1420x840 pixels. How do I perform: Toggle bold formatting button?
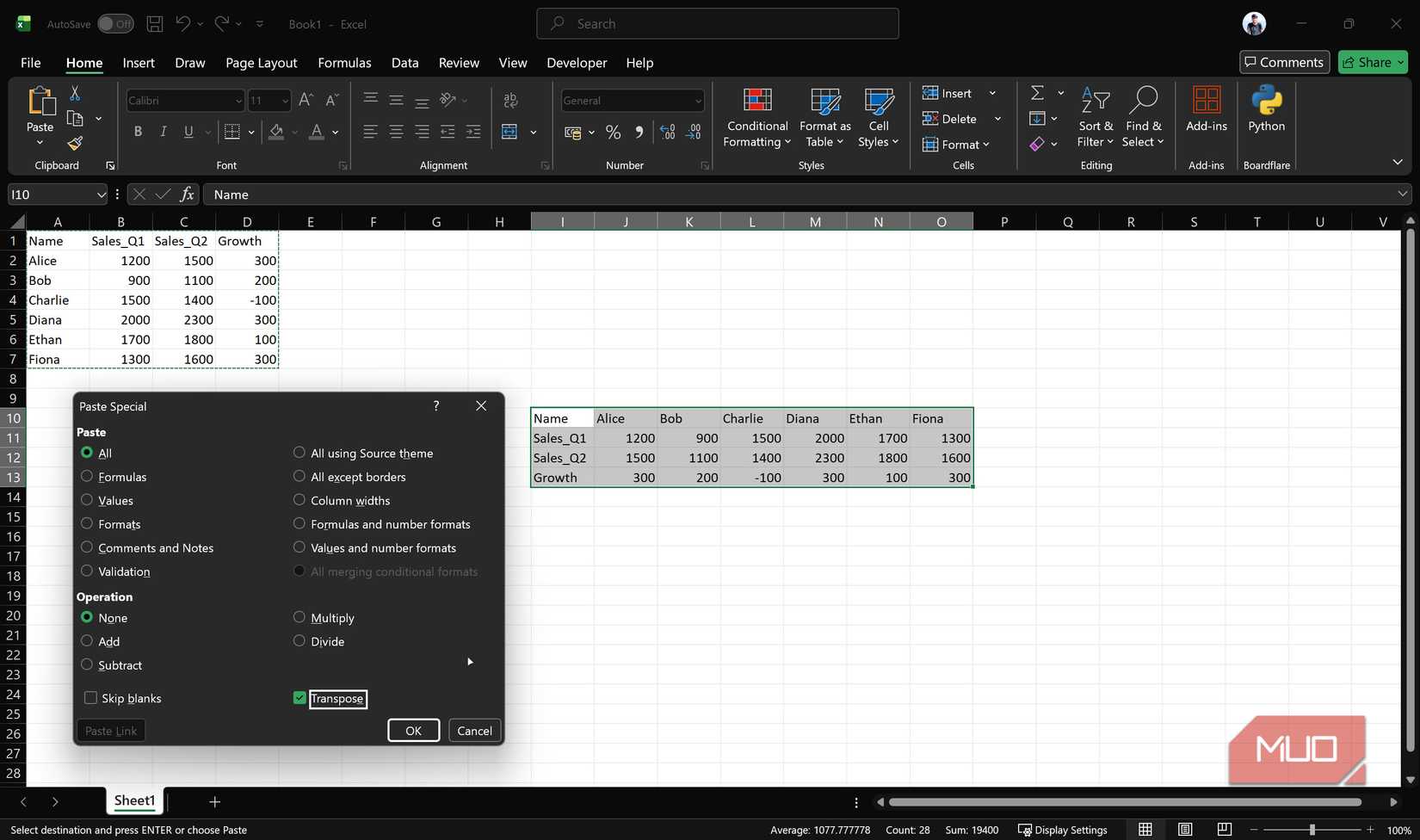(138, 132)
